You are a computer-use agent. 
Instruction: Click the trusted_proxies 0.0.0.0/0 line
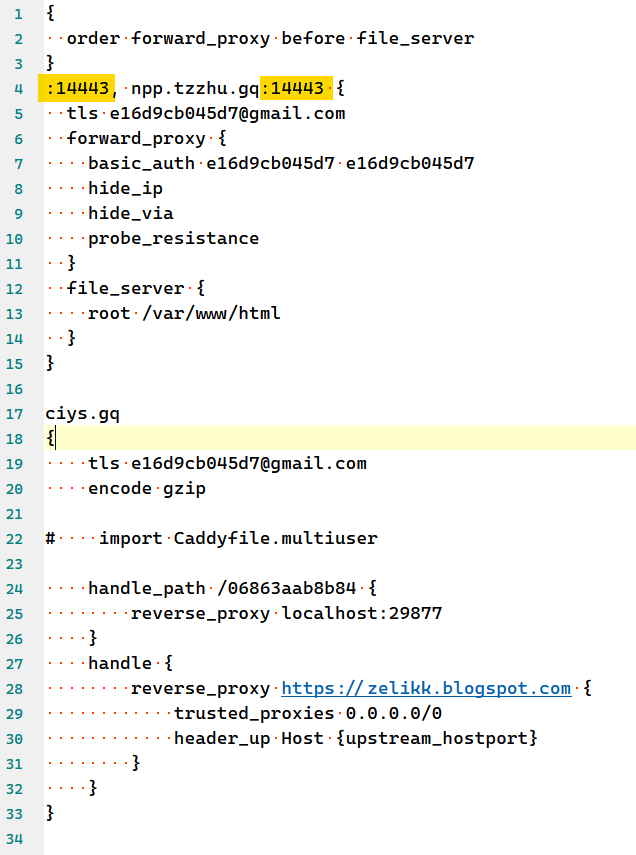click(x=307, y=713)
